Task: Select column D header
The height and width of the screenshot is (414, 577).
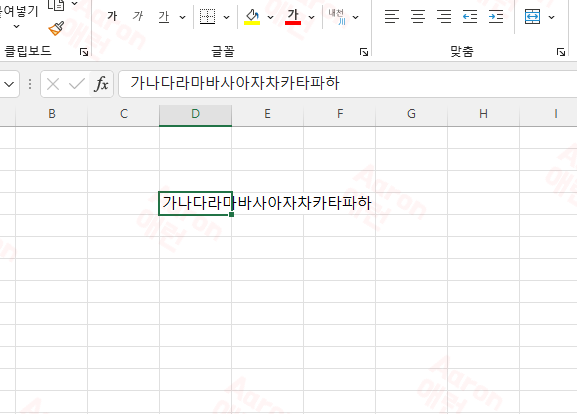Action: 195,114
